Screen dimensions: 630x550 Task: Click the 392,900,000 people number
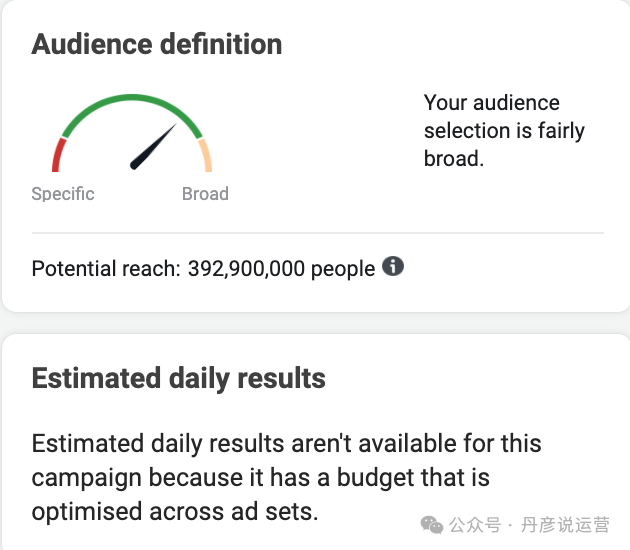tap(282, 268)
